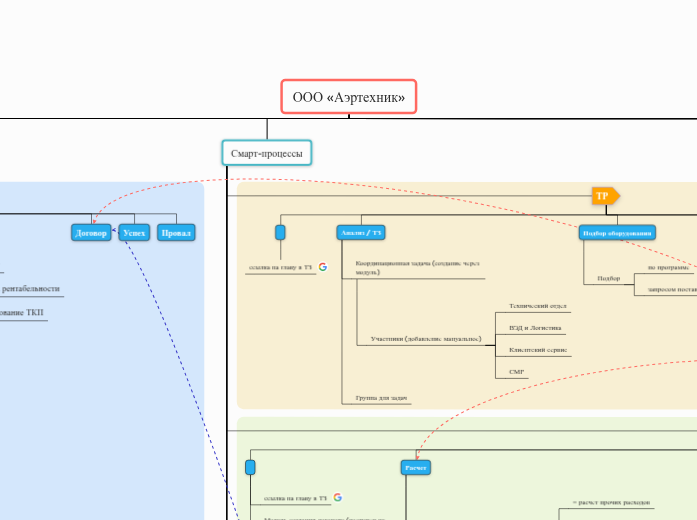Select the Подбор оборудования node
The height and width of the screenshot is (520, 697).
click(x=617, y=233)
